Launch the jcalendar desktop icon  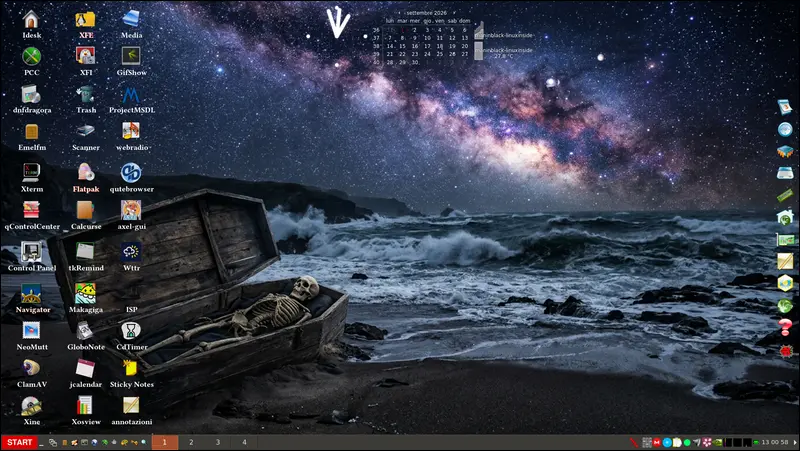(85, 368)
